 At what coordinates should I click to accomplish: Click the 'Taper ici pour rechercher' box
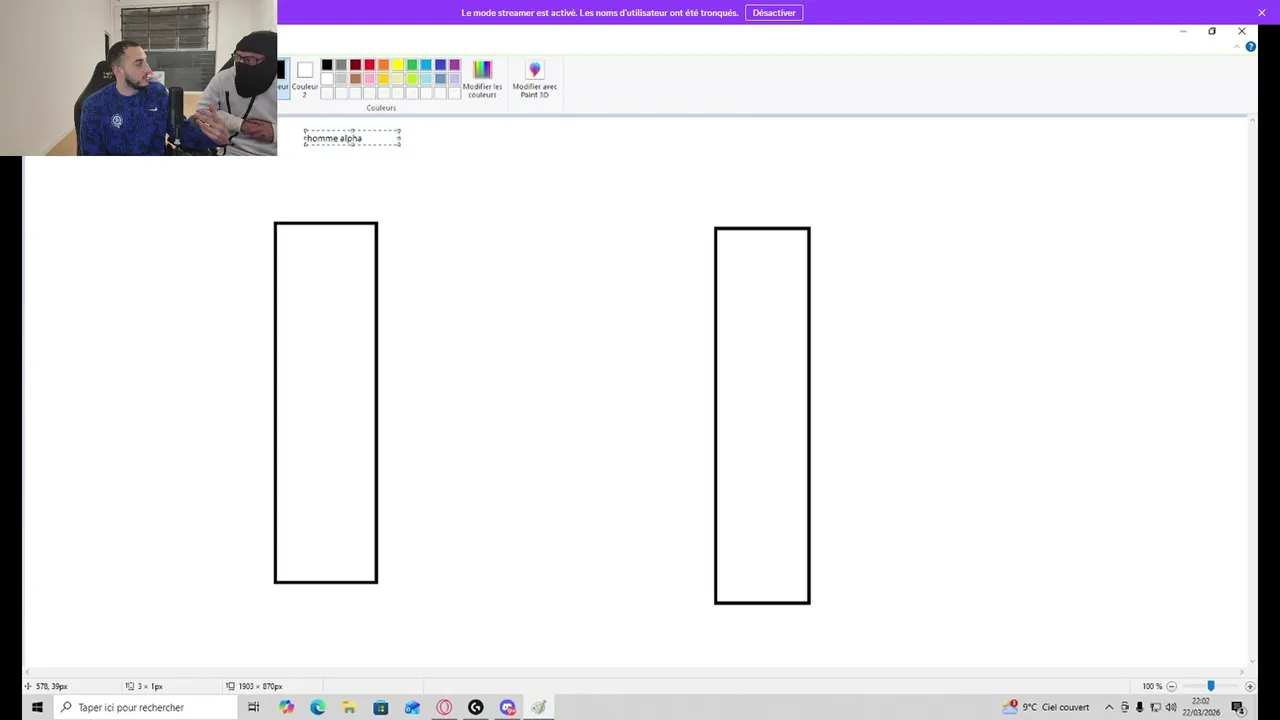144,707
